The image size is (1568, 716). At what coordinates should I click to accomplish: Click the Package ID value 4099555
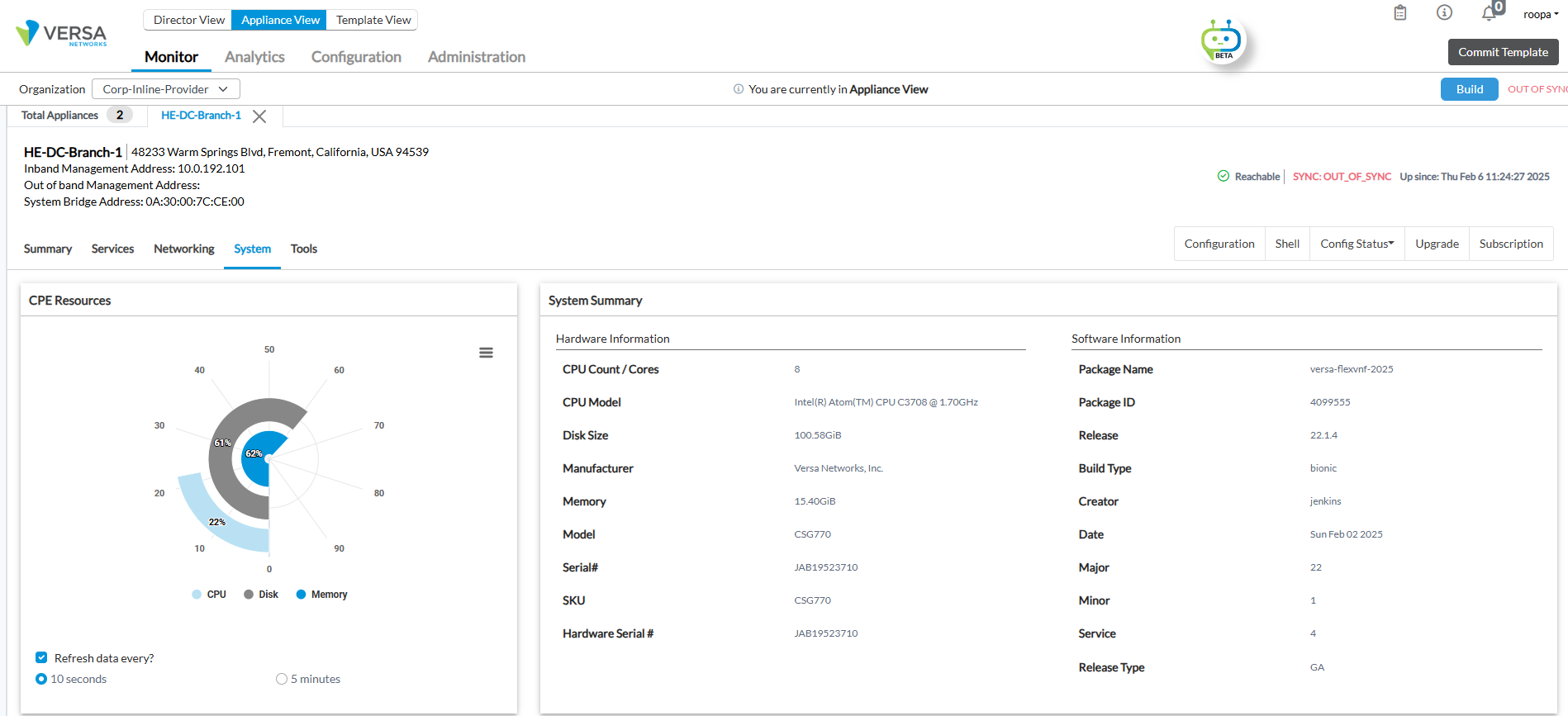coord(1330,402)
